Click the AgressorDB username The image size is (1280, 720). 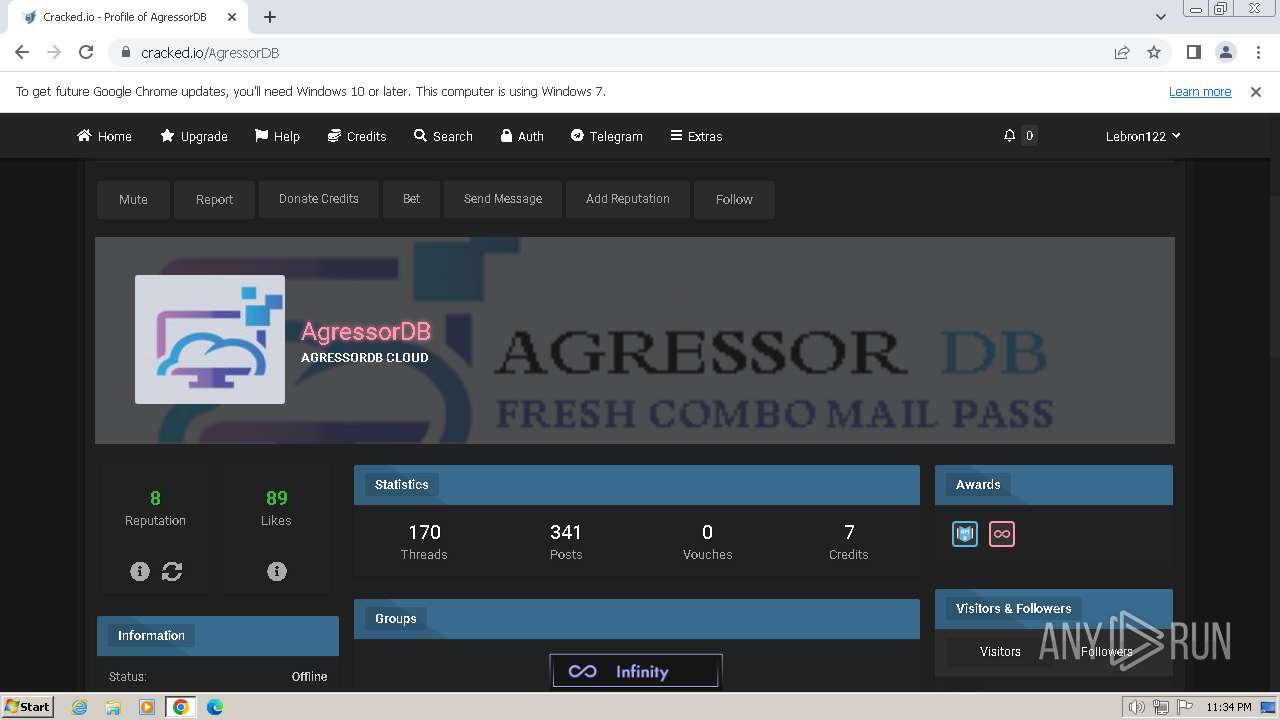(366, 331)
